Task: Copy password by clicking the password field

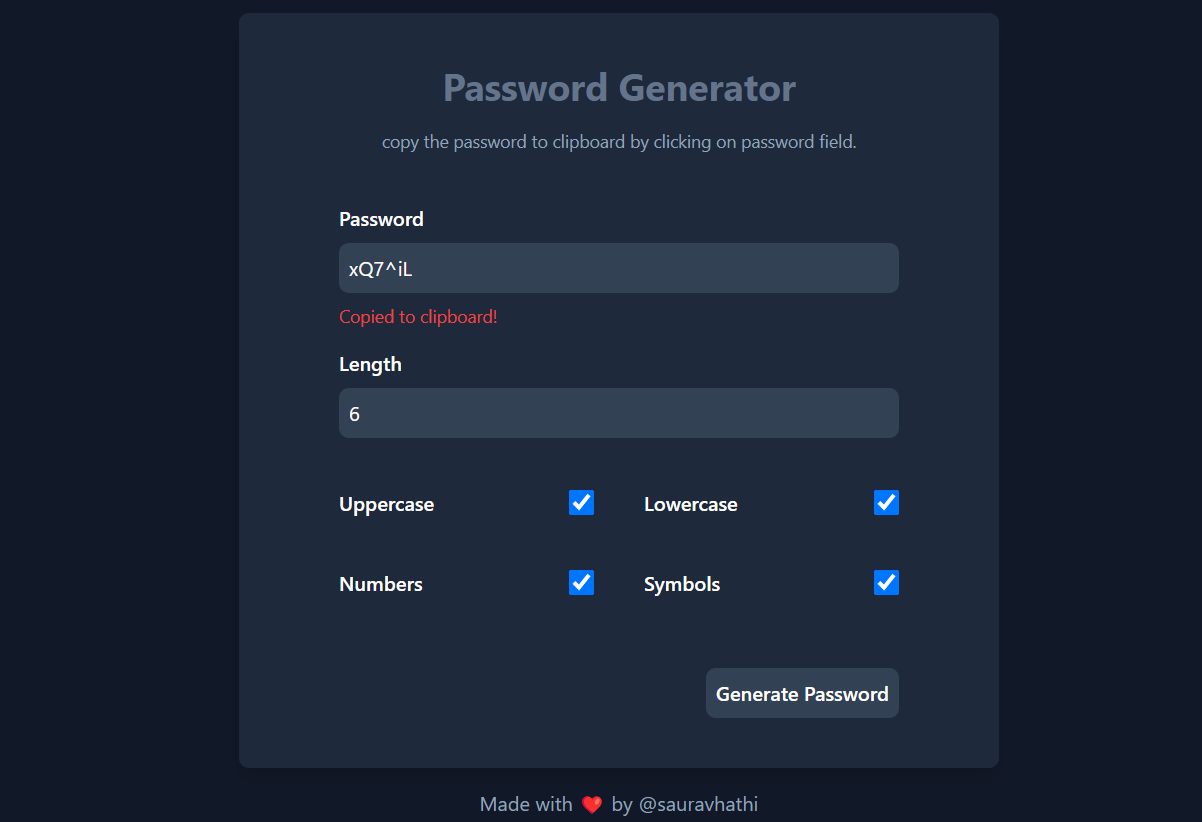Action: click(618, 268)
